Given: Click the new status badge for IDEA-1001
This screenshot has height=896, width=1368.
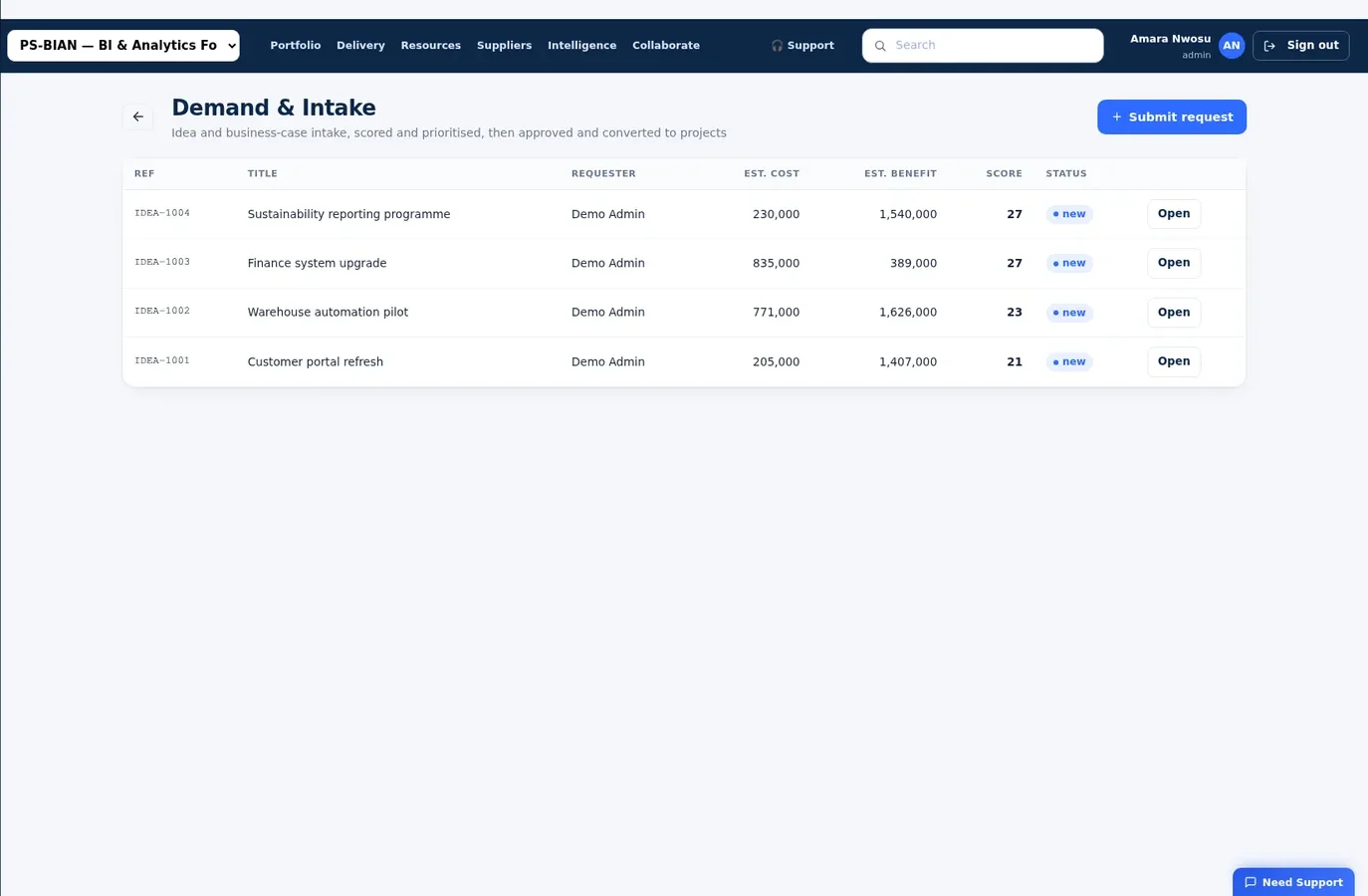Looking at the screenshot, I should point(1069,361).
